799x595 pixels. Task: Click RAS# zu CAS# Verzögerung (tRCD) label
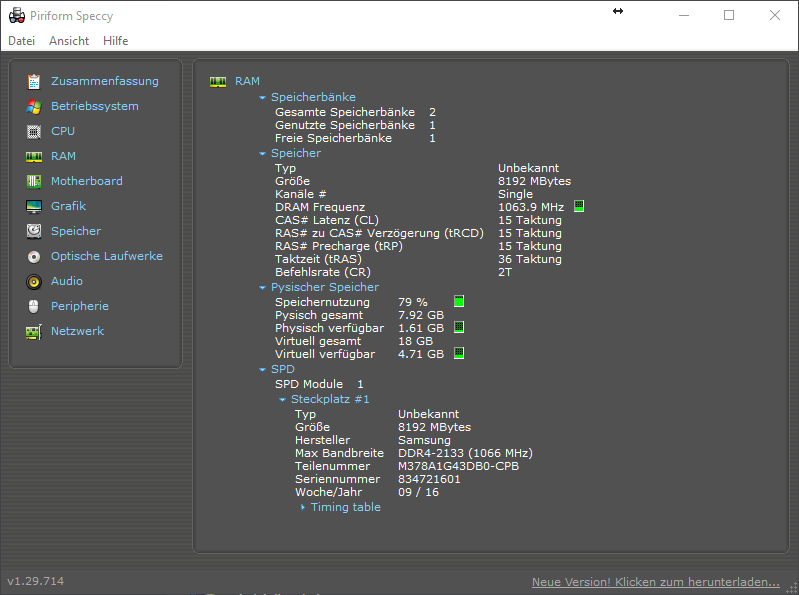point(379,233)
